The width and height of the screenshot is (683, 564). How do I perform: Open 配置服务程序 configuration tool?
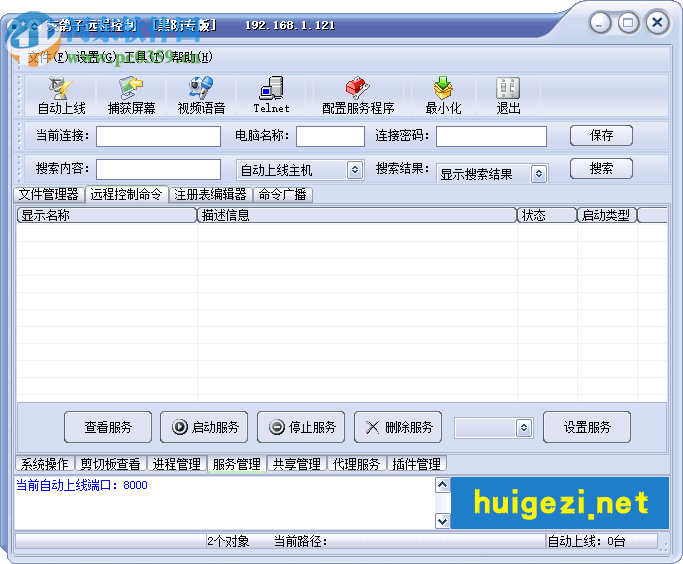(358, 95)
